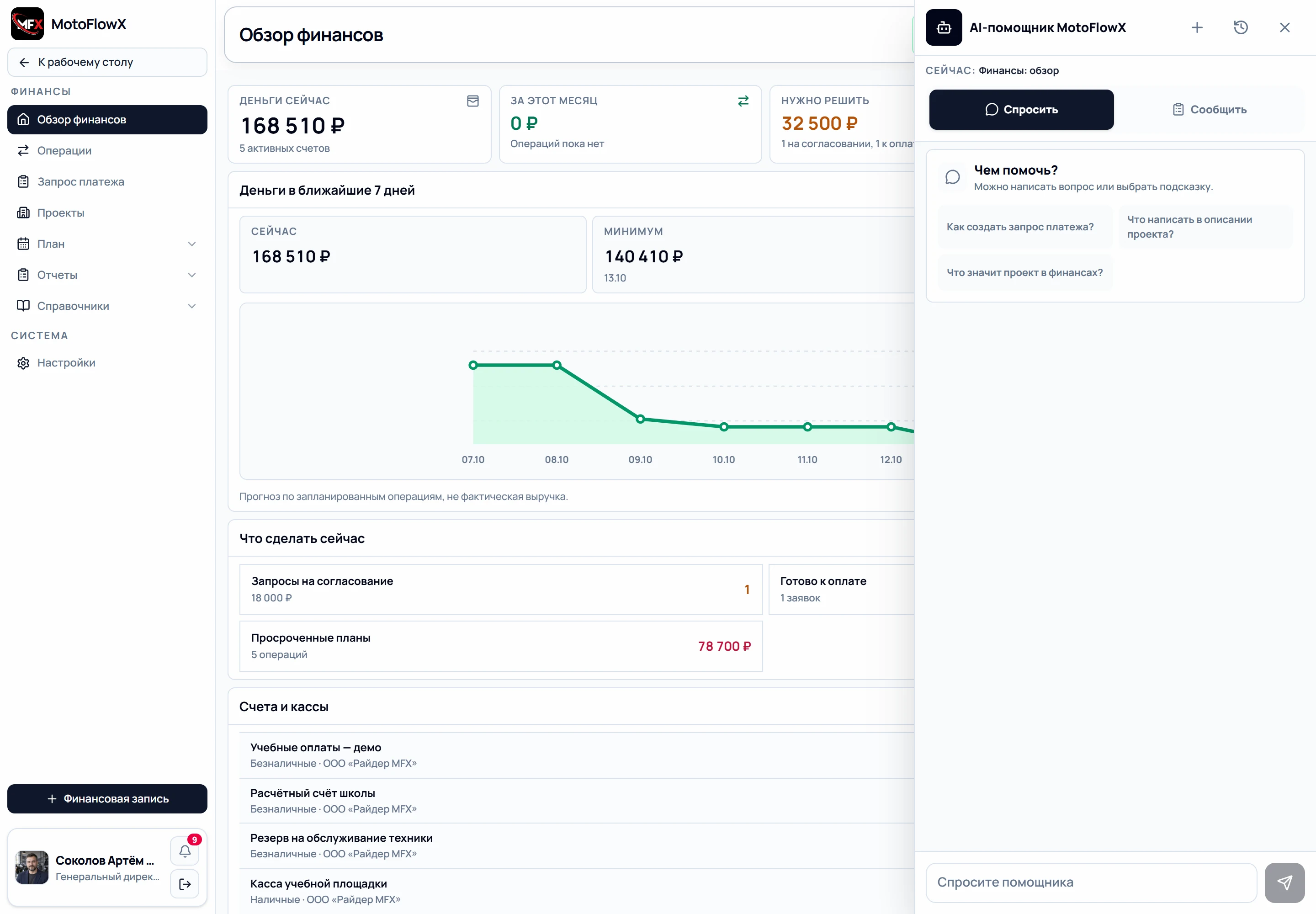
Task: Go to Операции in the sidebar
Action: tap(107, 151)
